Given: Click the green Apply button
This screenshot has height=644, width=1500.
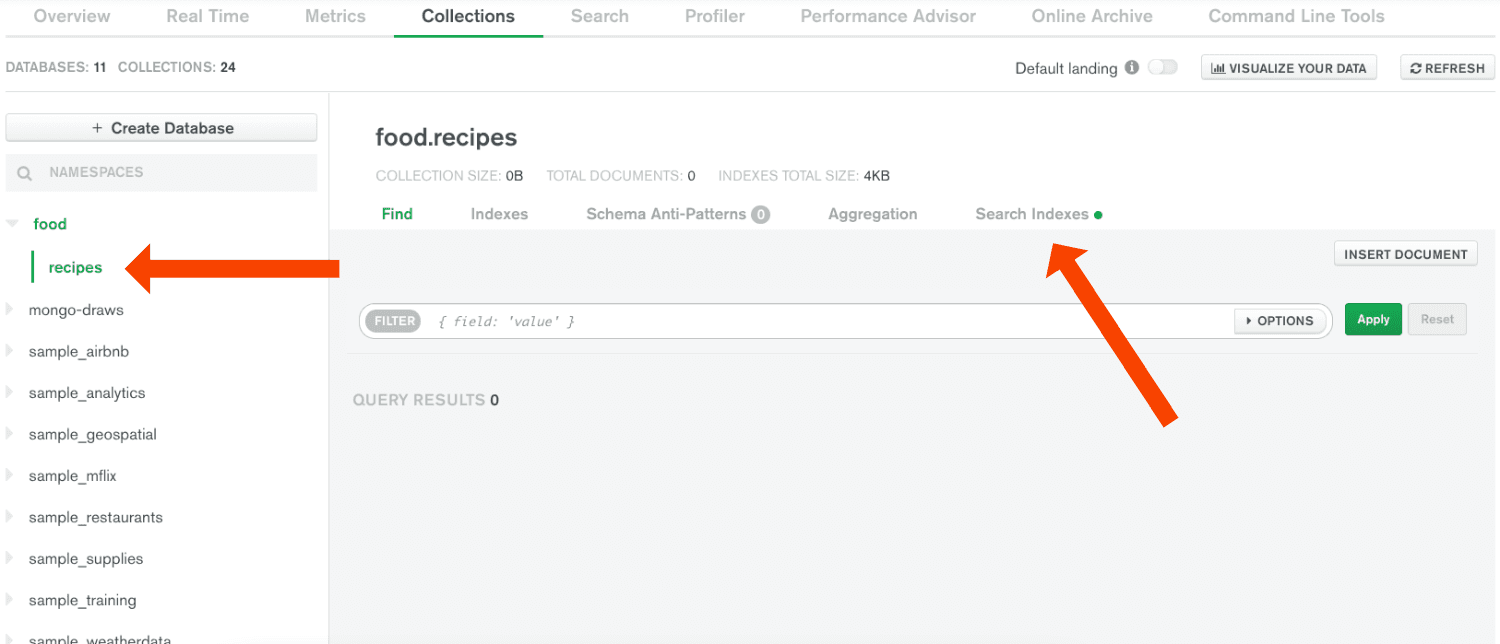Looking at the screenshot, I should click(x=1373, y=320).
